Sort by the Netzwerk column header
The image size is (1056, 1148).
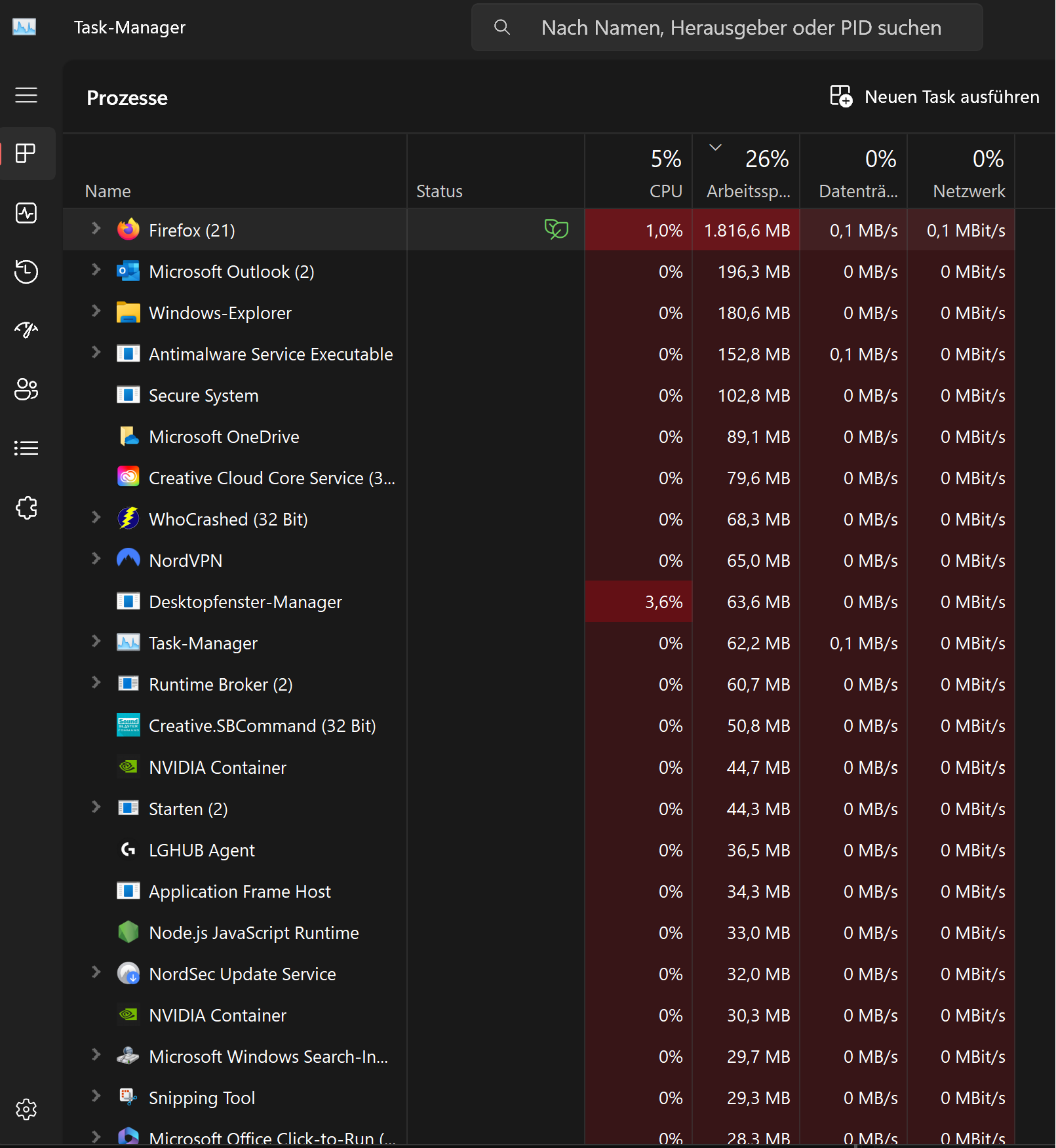[961, 172]
